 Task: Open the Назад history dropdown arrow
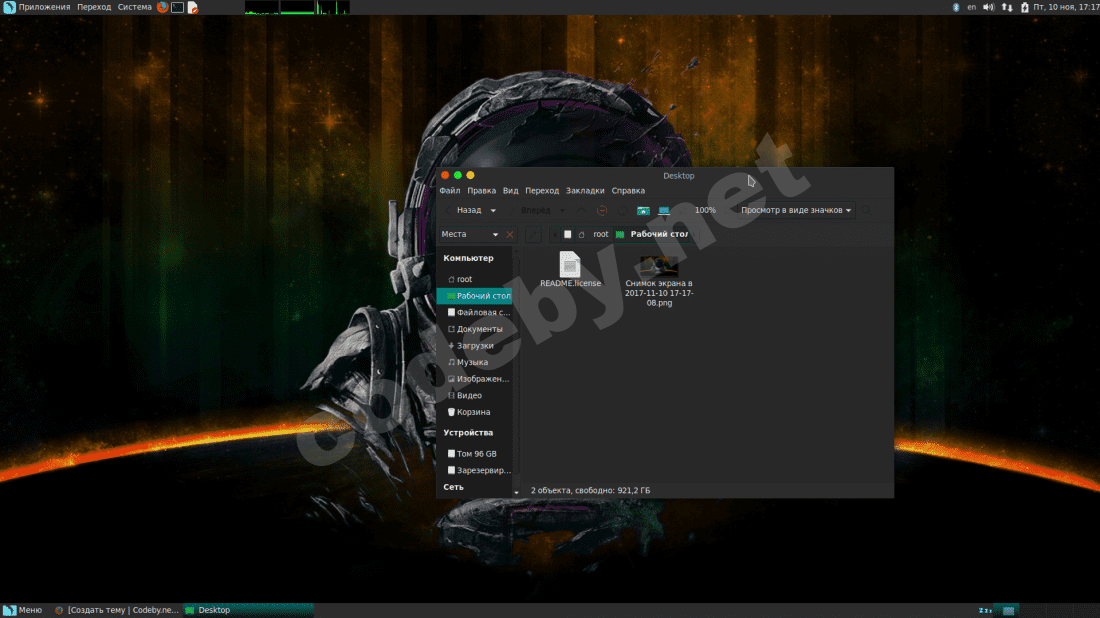tap(493, 210)
